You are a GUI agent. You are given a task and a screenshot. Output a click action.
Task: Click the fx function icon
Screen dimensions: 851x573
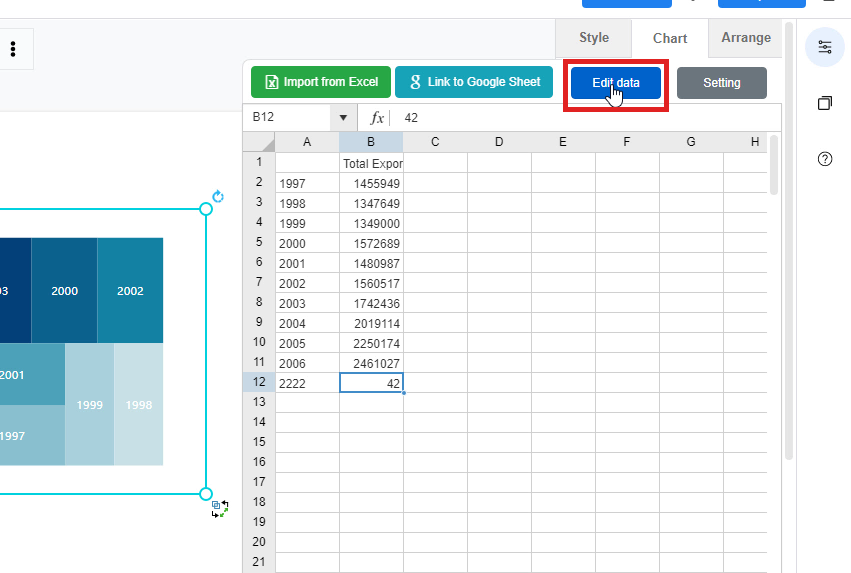377,118
